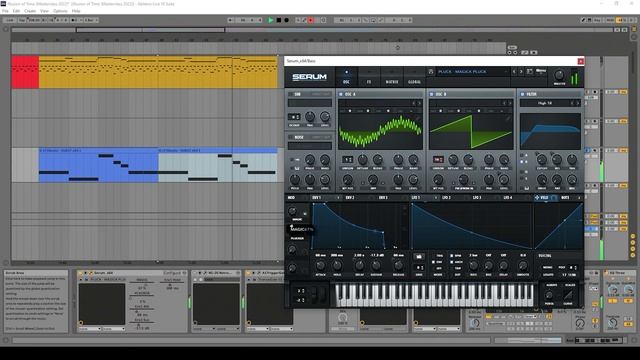The width and height of the screenshot is (640, 360).
Task: Click the OSC B LEVEL knob
Action: [504, 180]
